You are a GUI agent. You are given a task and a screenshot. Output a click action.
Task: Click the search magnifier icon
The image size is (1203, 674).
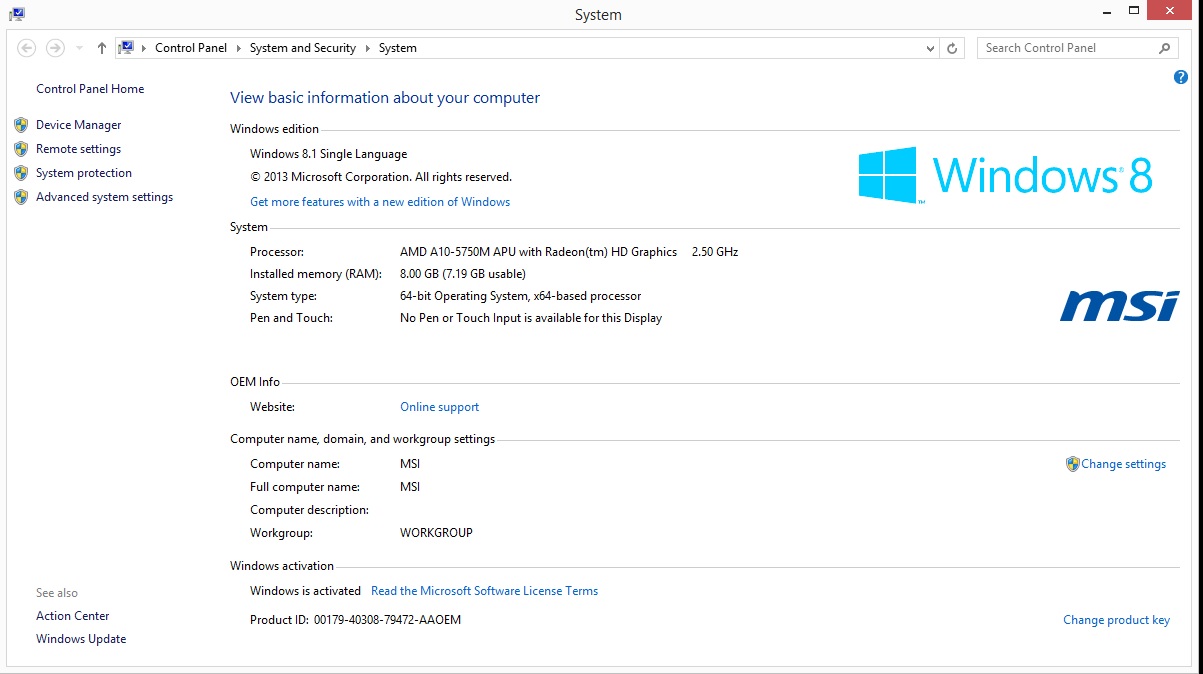[1164, 48]
